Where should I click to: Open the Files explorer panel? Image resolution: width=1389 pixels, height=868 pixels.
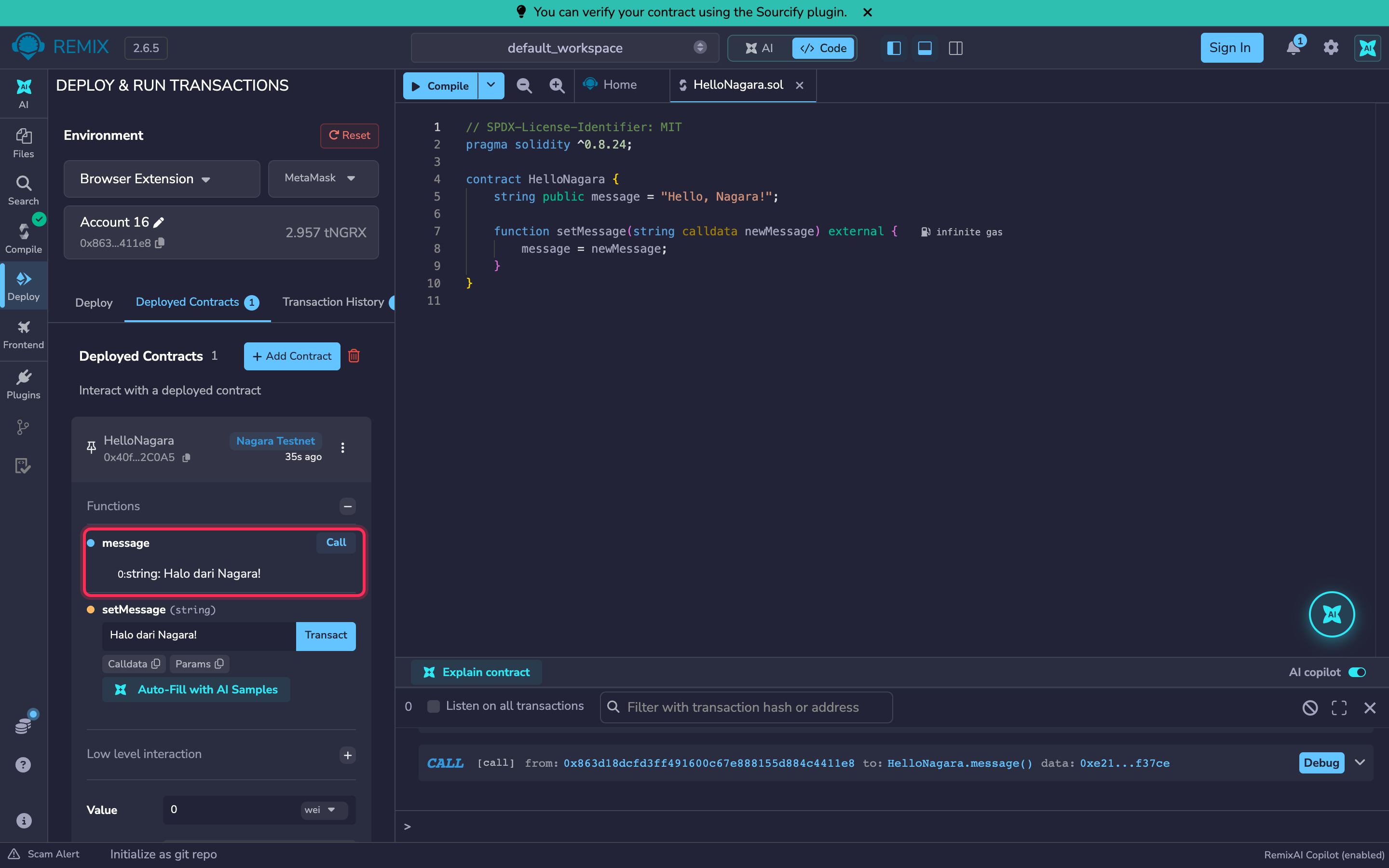(x=24, y=143)
